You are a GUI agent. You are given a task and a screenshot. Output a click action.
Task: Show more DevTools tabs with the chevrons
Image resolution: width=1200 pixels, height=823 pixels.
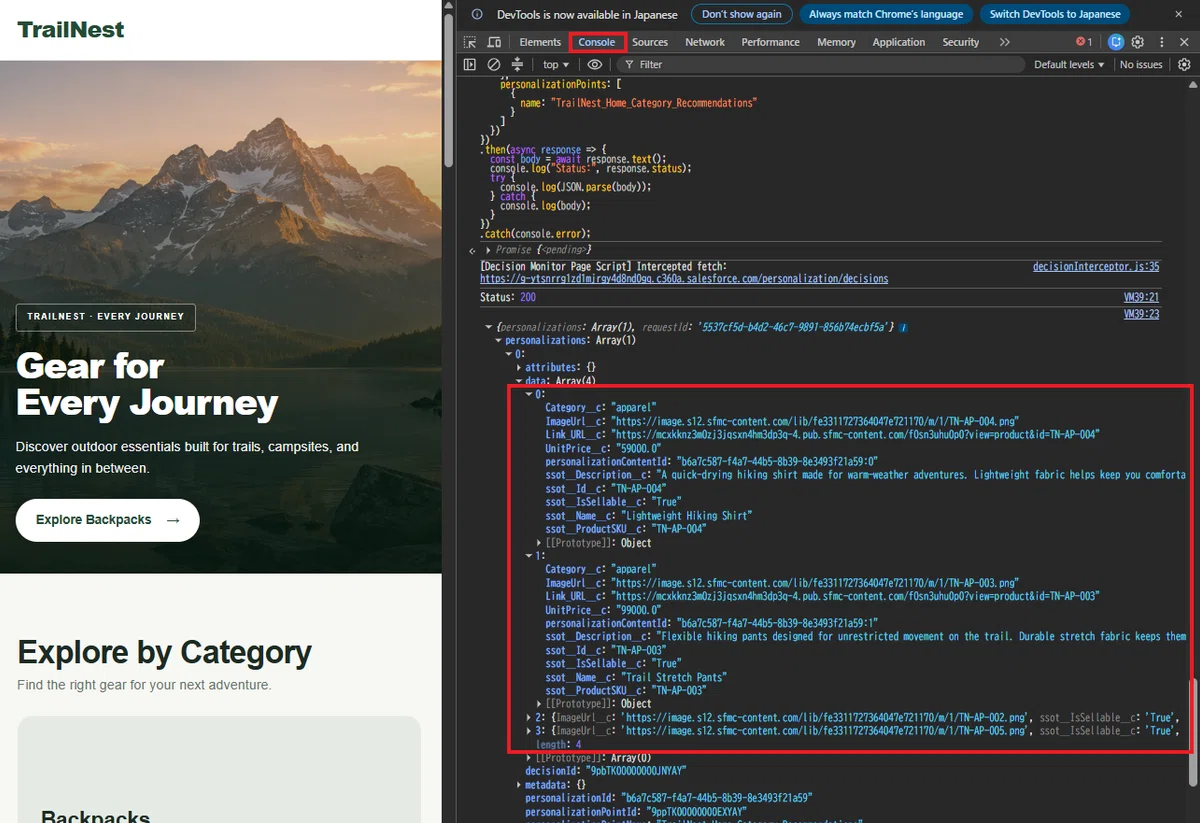click(1004, 42)
